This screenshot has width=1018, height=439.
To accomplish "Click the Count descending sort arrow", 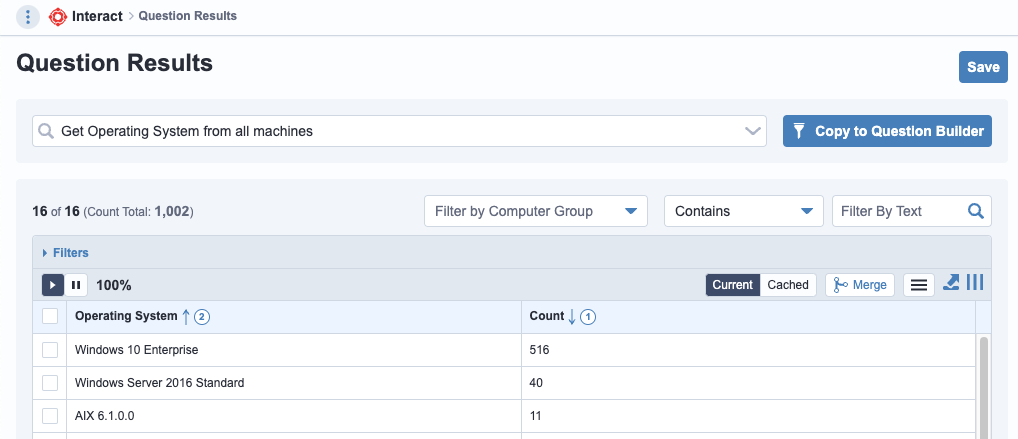I will 572,317.
